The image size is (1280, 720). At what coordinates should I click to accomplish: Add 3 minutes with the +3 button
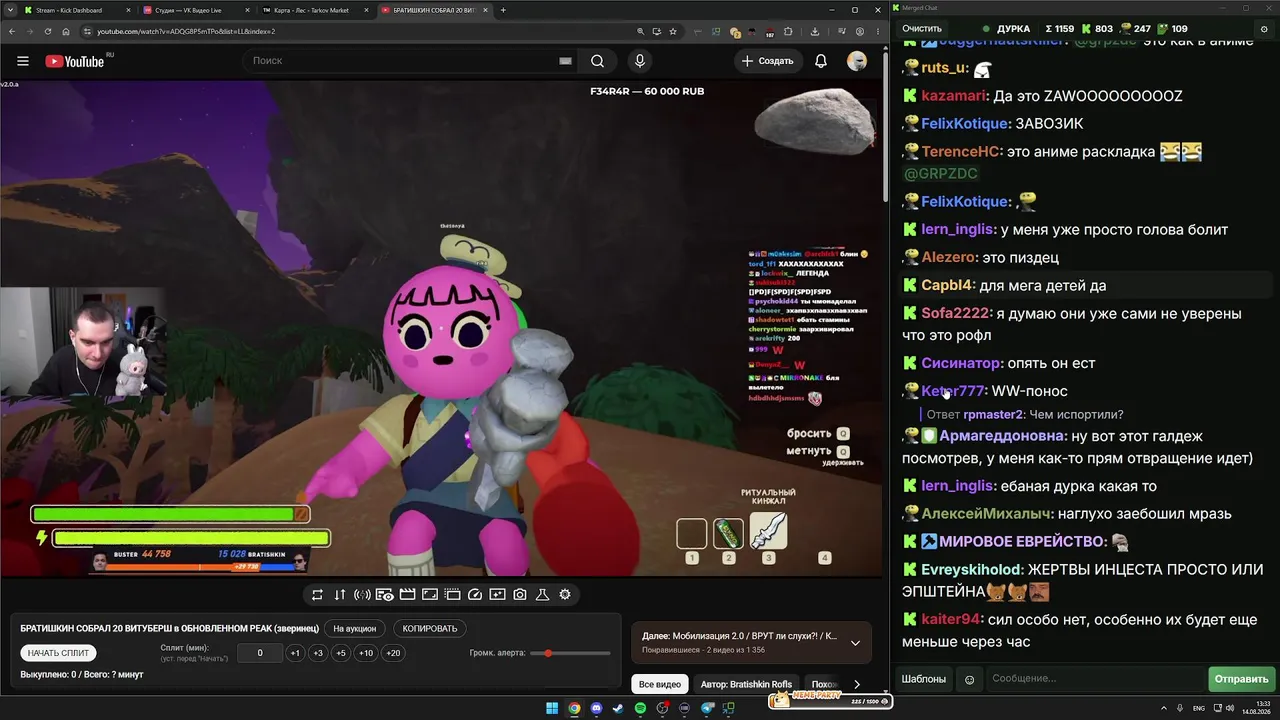tap(318, 653)
